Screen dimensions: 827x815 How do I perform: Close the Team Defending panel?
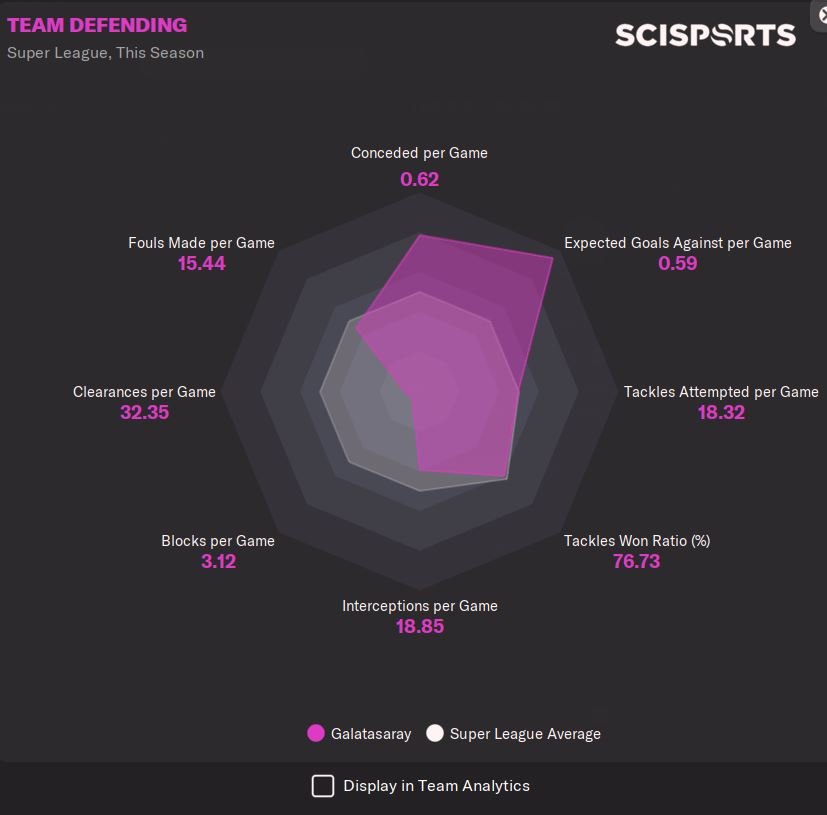[820, 13]
